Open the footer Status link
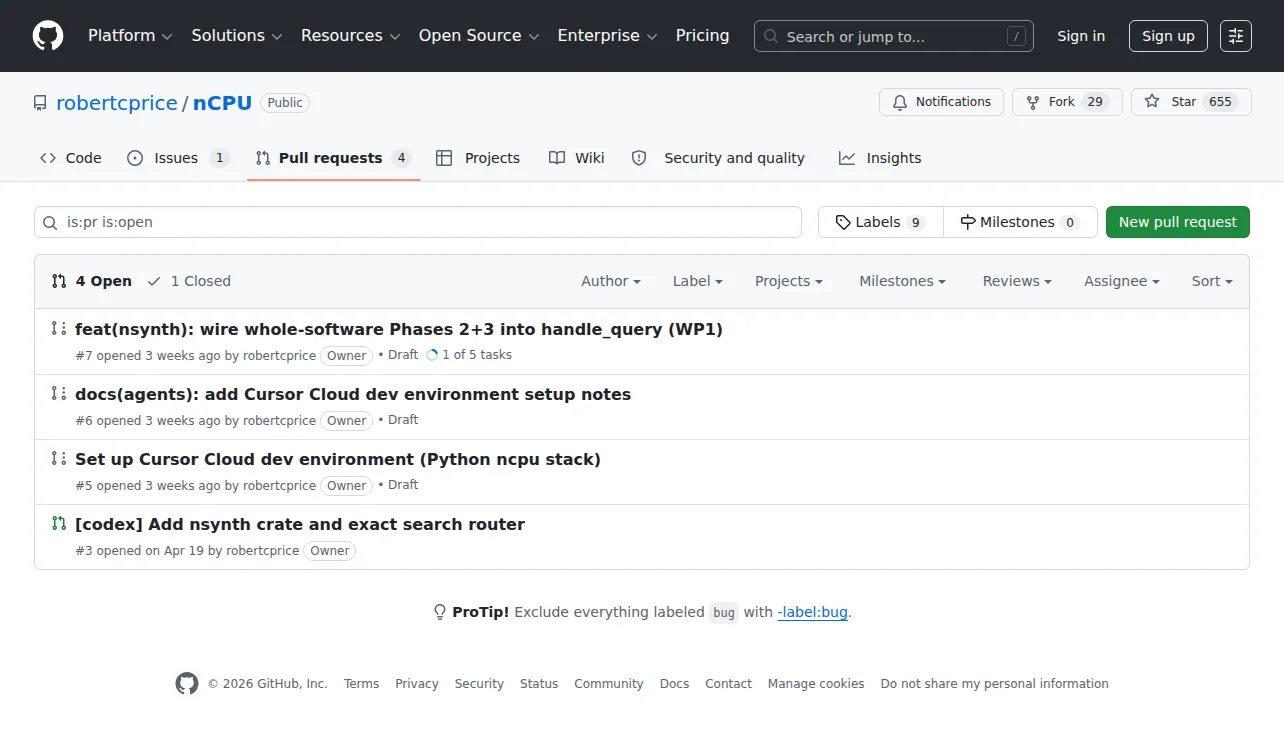The width and height of the screenshot is (1284, 737). [539, 684]
